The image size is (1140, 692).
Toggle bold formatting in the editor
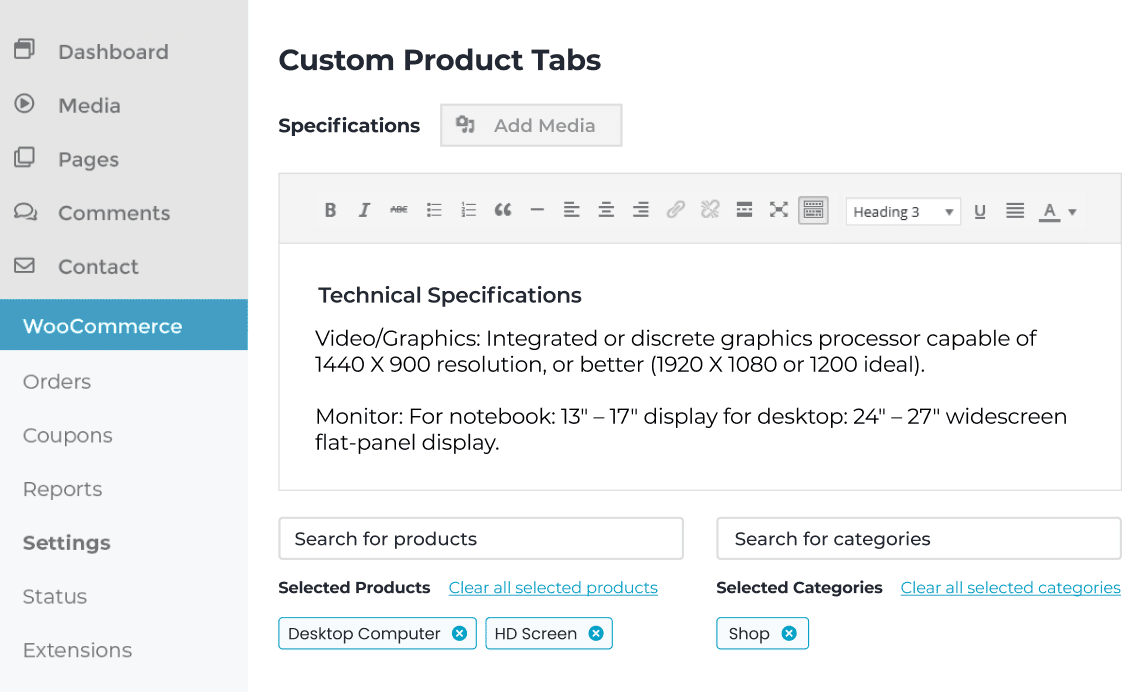point(331,210)
